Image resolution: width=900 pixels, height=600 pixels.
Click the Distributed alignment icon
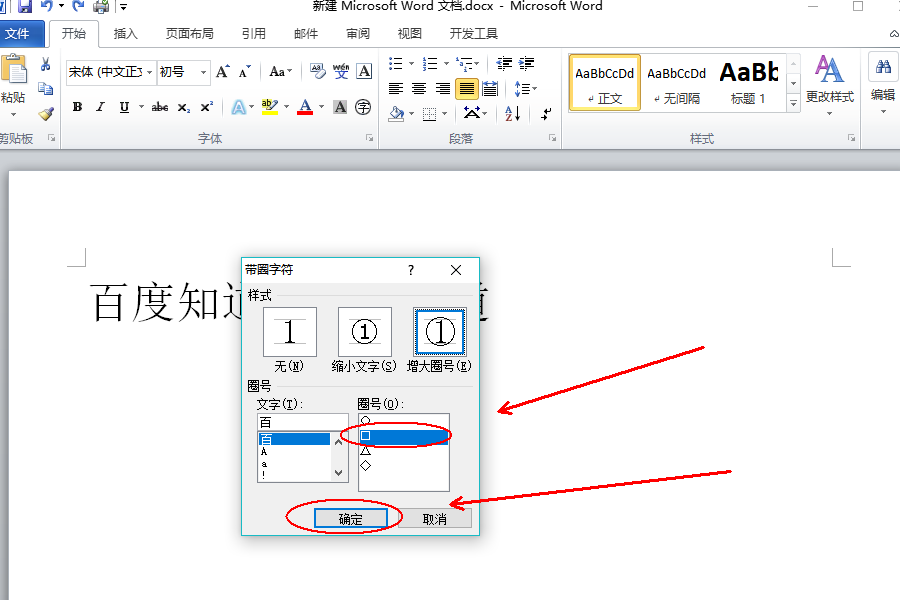[490, 88]
